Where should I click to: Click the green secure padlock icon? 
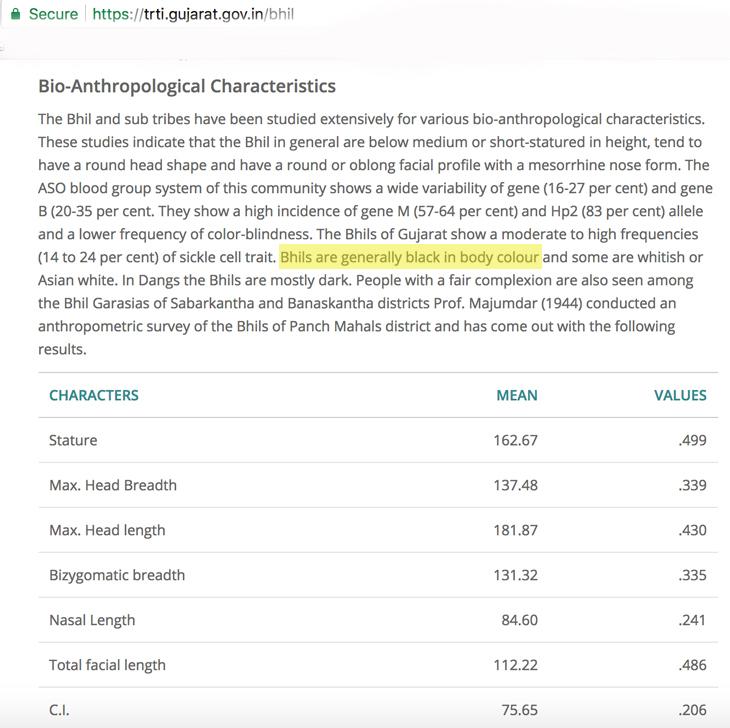point(15,14)
